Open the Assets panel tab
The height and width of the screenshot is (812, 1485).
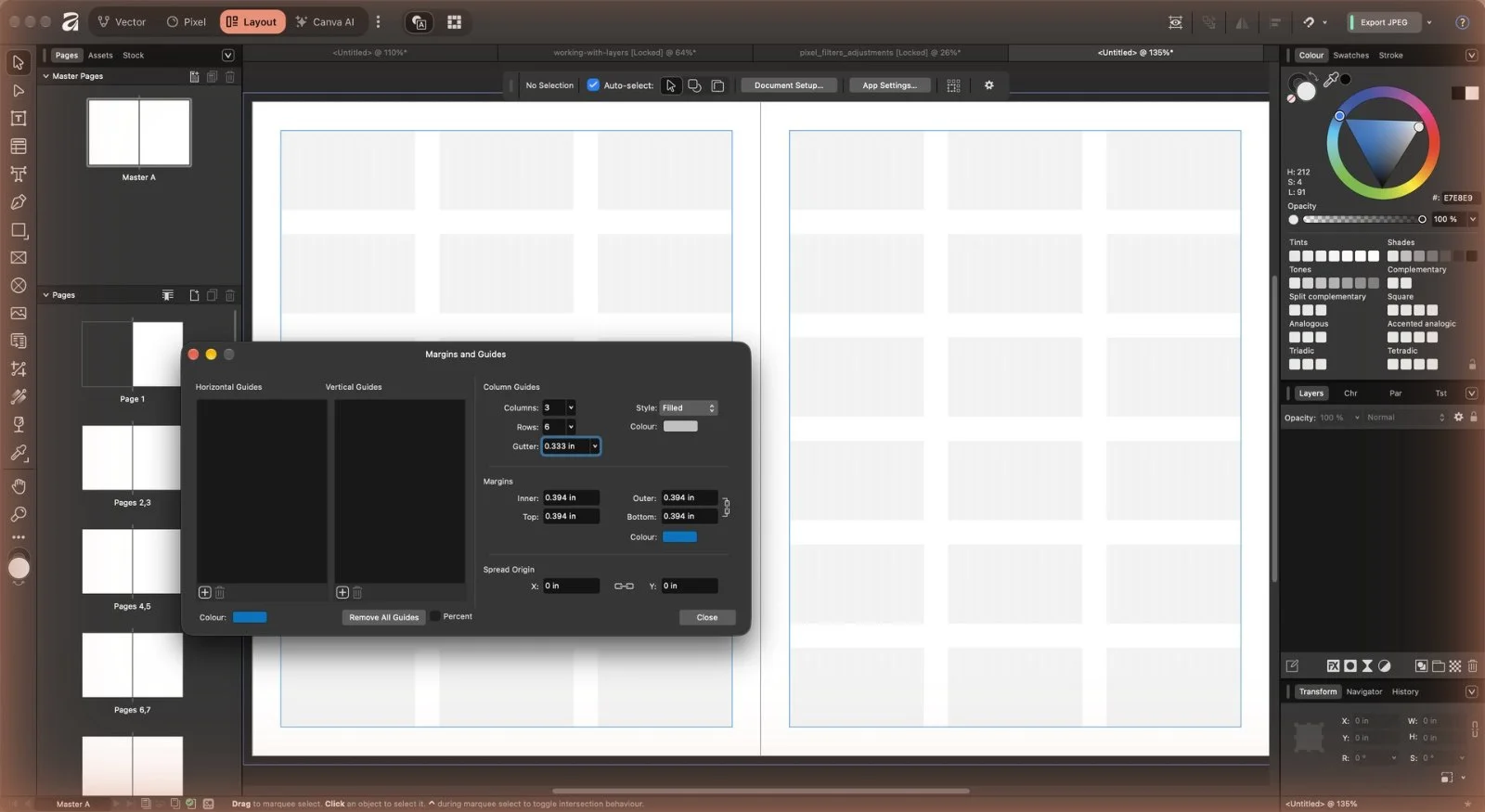(x=100, y=55)
